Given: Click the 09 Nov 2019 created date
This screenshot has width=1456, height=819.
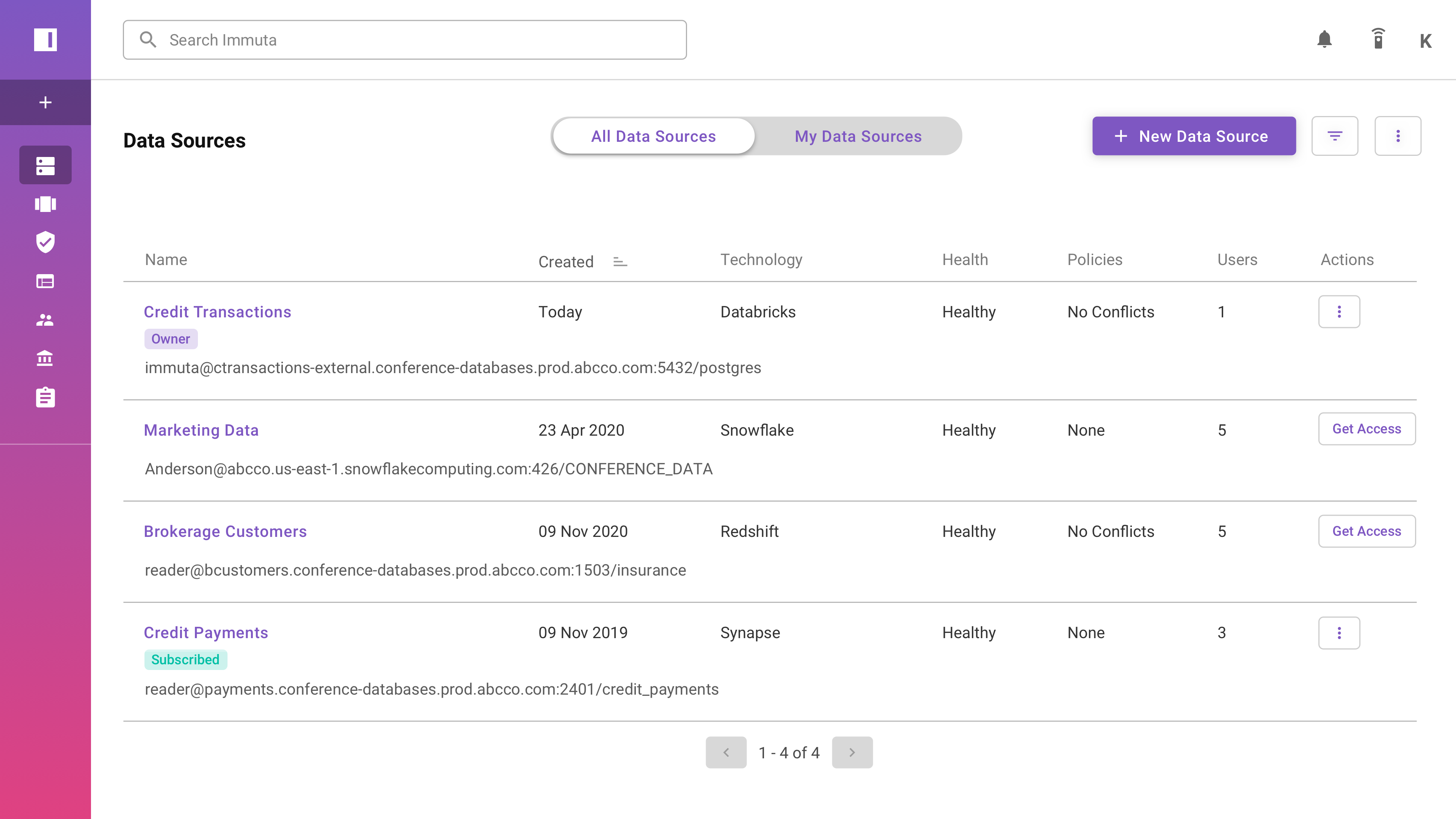Looking at the screenshot, I should (583, 632).
